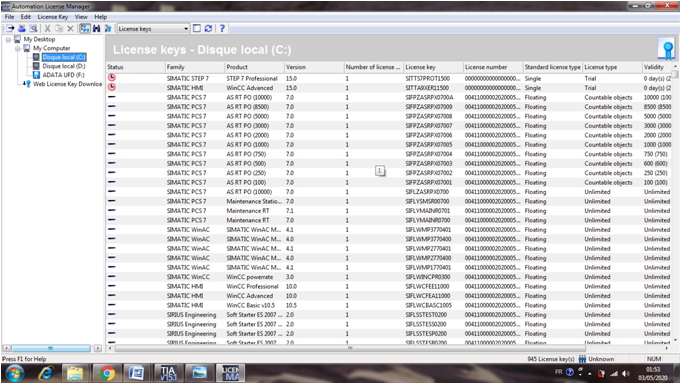Screen dimensions: 681x384
Task: Open the View menu
Action: point(81,17)
